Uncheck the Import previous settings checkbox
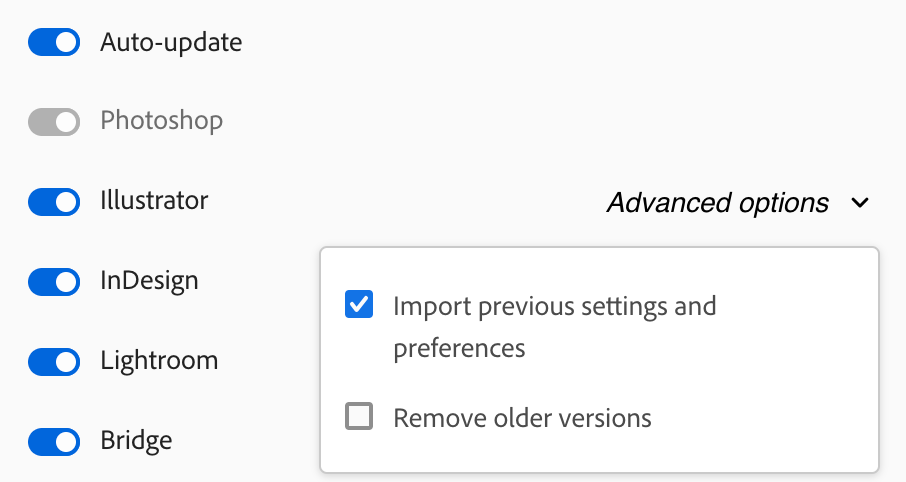 tap(359, 305)
